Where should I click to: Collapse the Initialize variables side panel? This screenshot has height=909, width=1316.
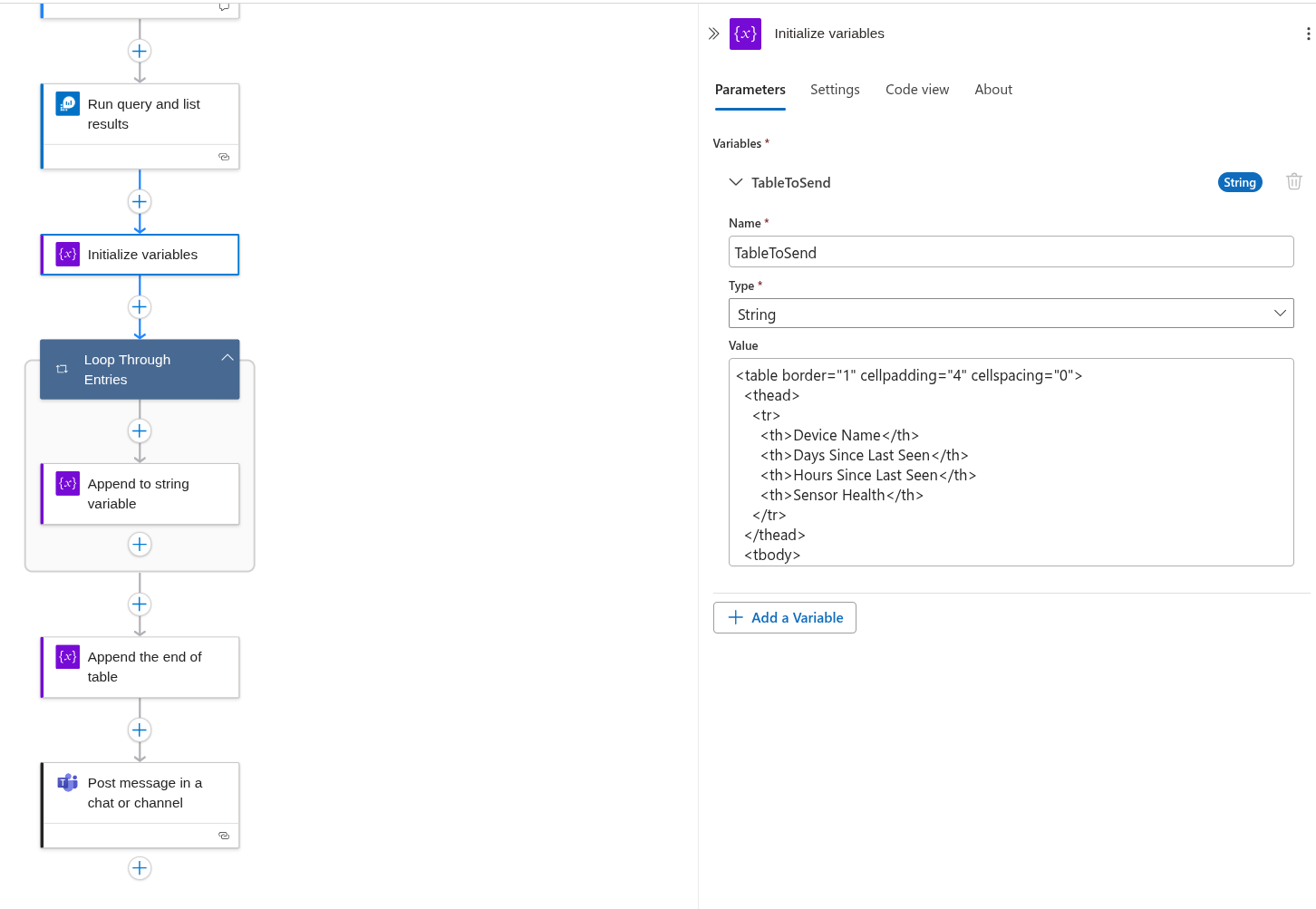click(713, 34)
